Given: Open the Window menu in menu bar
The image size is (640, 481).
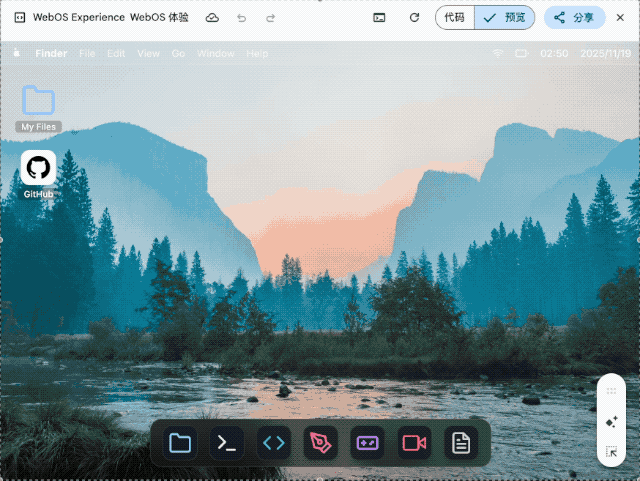Looking at the screenshot, I should [215, 53].
